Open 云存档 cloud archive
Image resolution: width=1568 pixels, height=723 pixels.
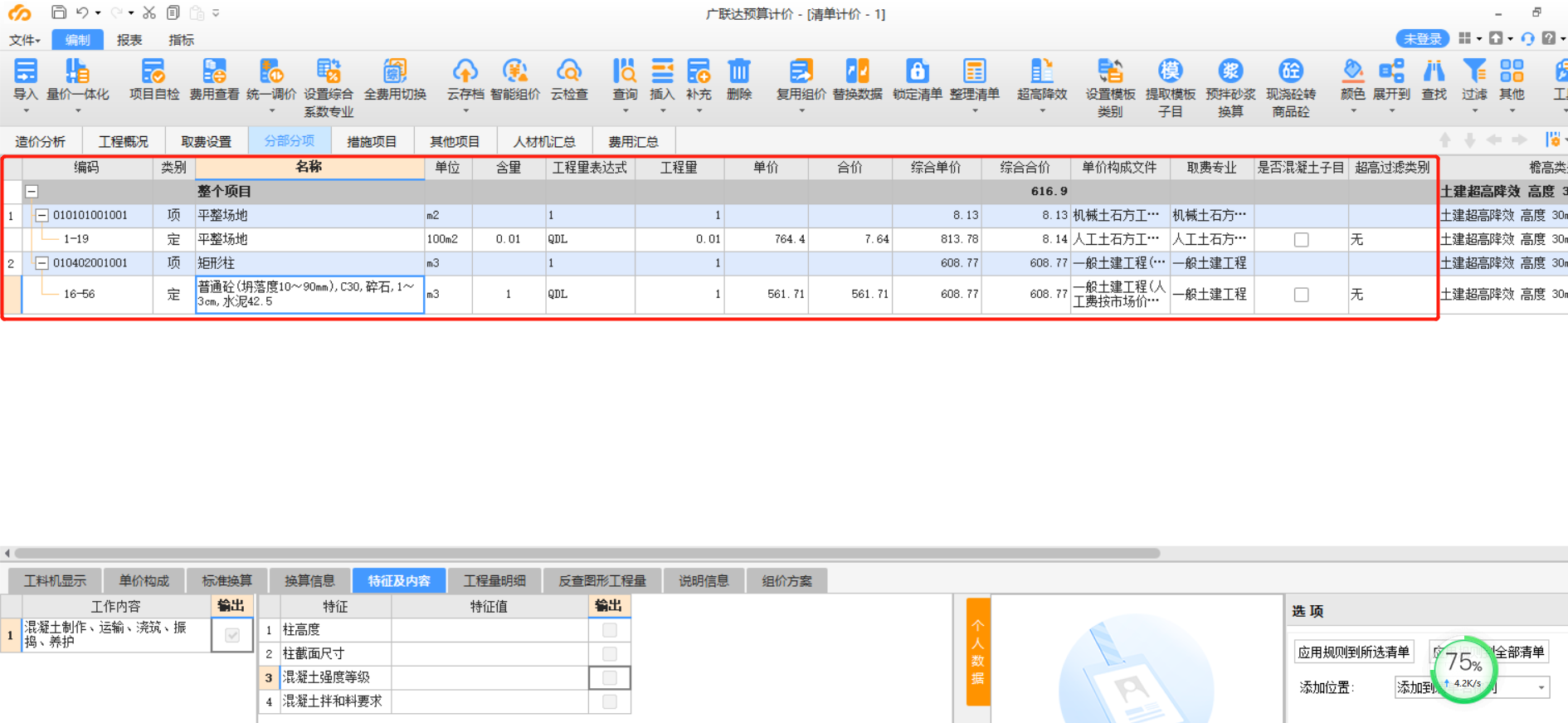click(x=465, y=81)
